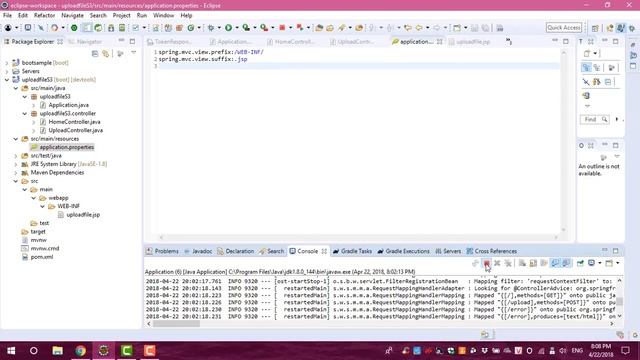Screen dimensions: 640x360
Task: Open the Project menu
Action: click(121, 16)
